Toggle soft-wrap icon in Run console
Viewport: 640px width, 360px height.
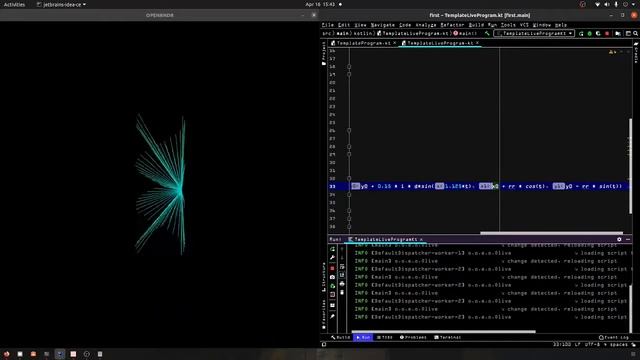click(x=342, y=267)
